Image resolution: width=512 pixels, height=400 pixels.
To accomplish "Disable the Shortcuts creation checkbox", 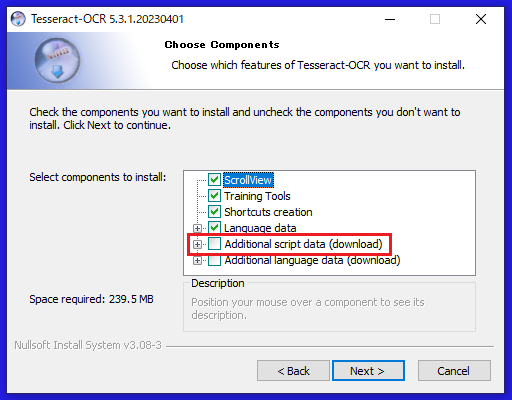I will click(x=214, y=212).
